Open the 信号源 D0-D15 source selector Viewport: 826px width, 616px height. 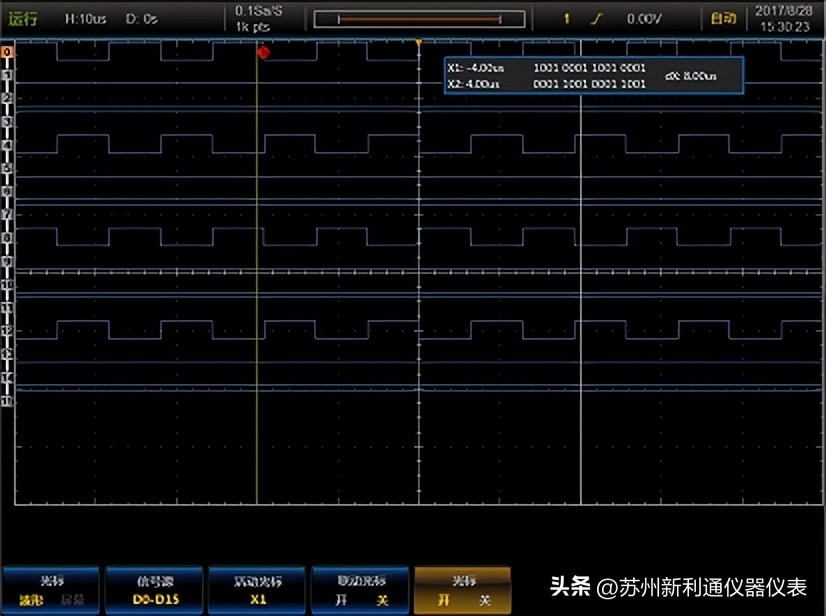155,591
